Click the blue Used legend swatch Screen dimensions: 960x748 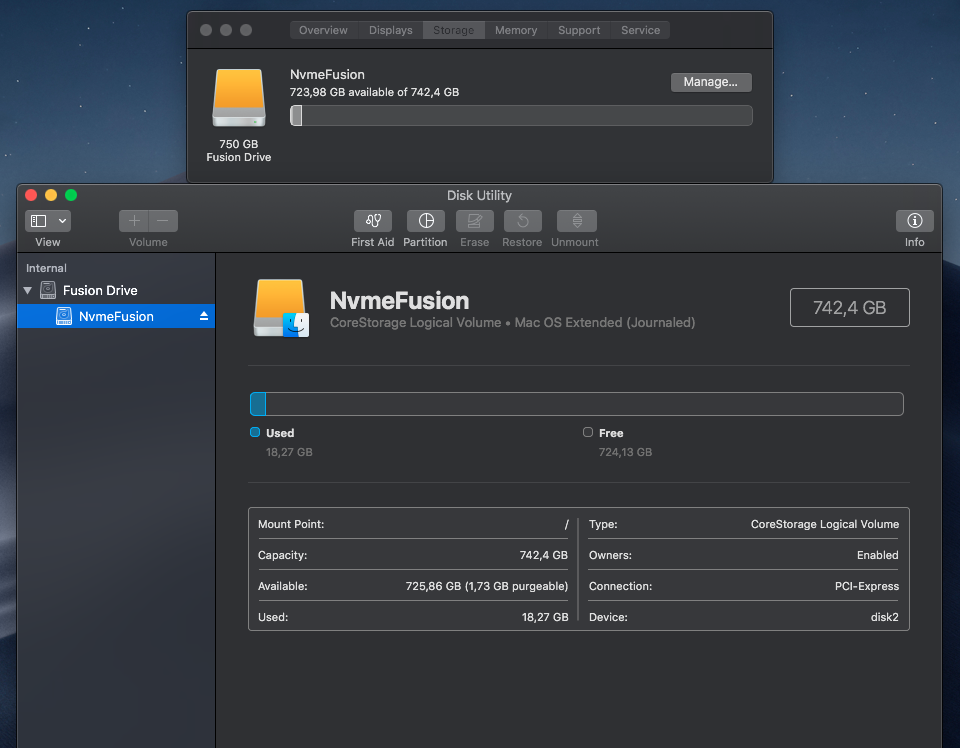coord(255,432)
